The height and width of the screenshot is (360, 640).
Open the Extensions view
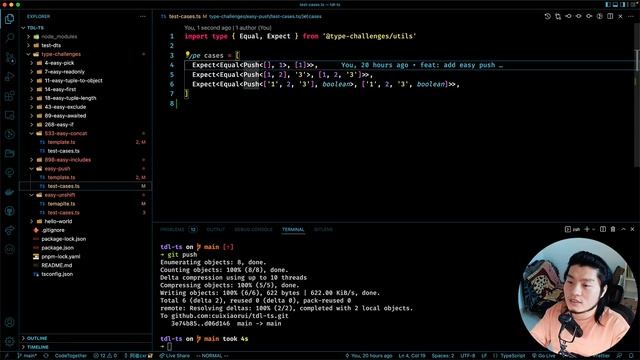tap(9, 96)
